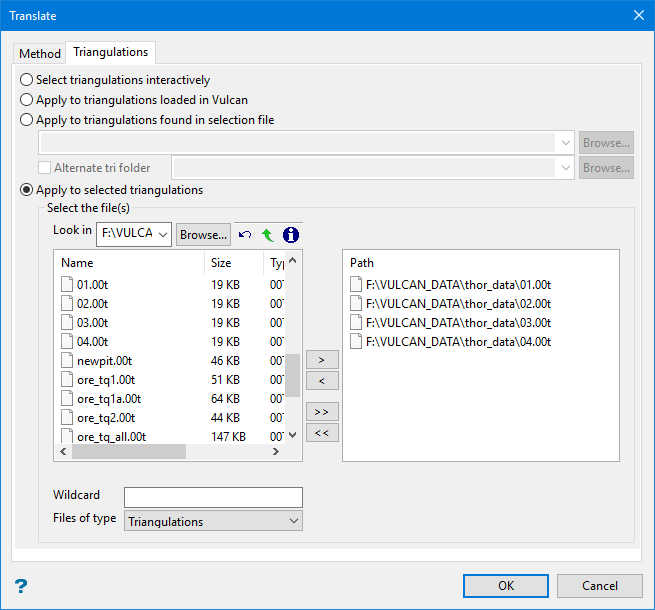The height and width of the screenshot is (610, 655).
Task: Click the horizontal scrollbar in file list
Action: click(x=128, y=452)
